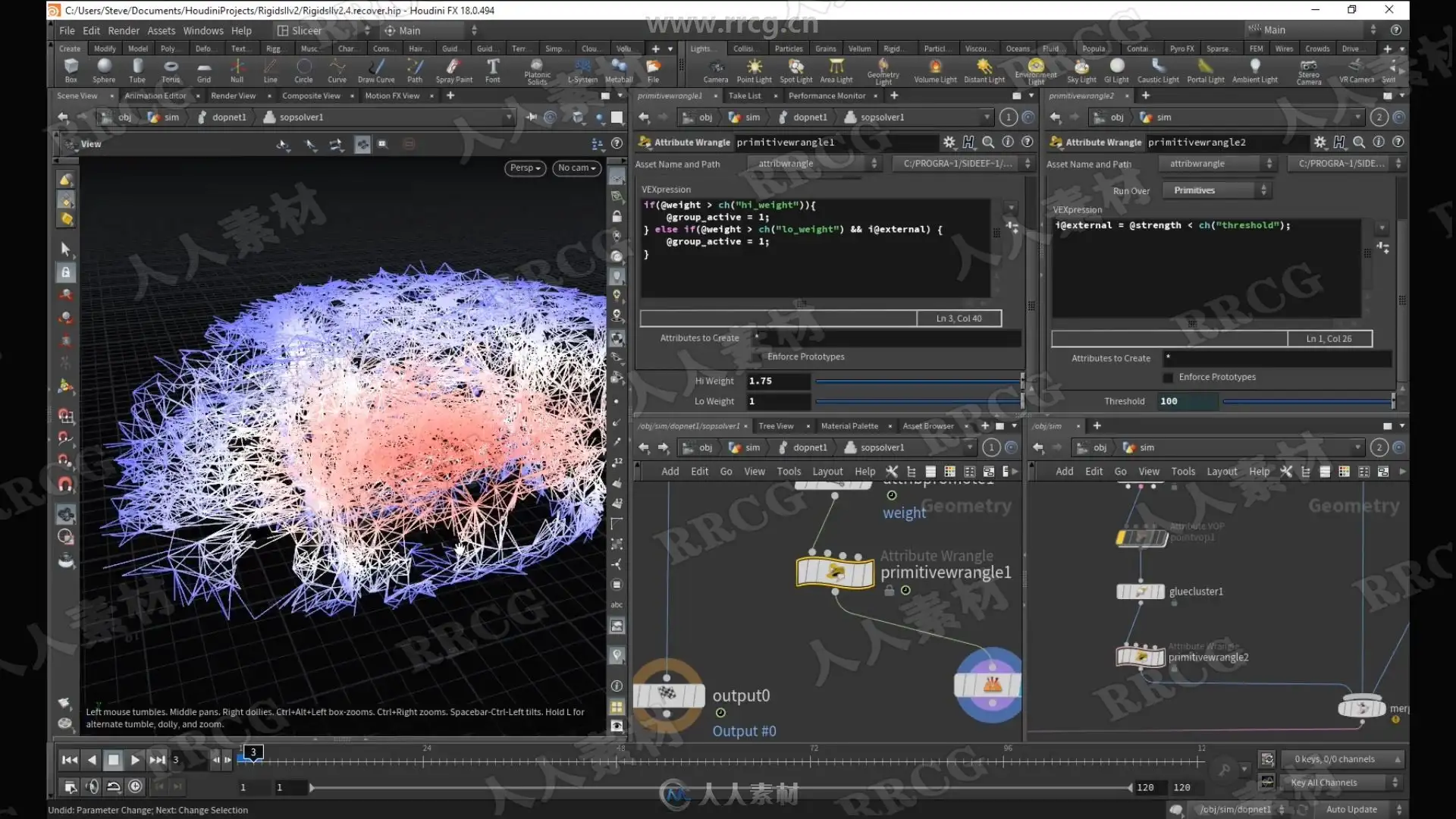This screenshot has height=819, width=1456.
Task: Open the Persp viewport dropdown
Action: pos(525,168)
